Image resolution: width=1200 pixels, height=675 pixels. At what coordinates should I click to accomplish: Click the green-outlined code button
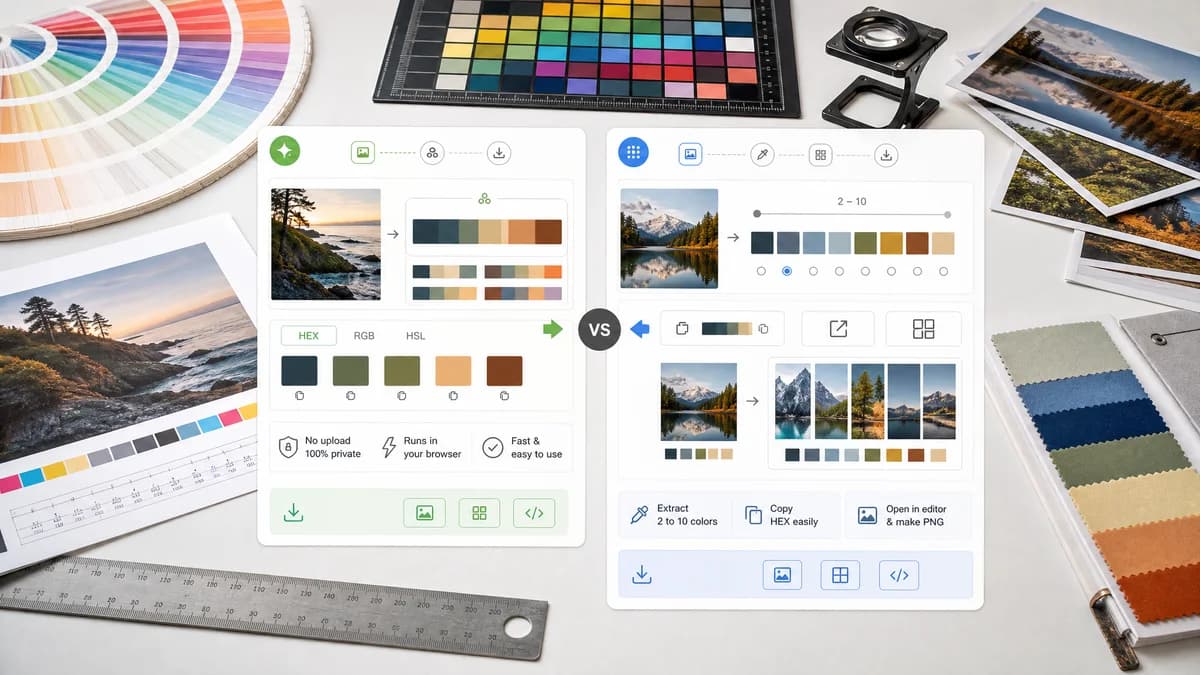click(534, 513)
